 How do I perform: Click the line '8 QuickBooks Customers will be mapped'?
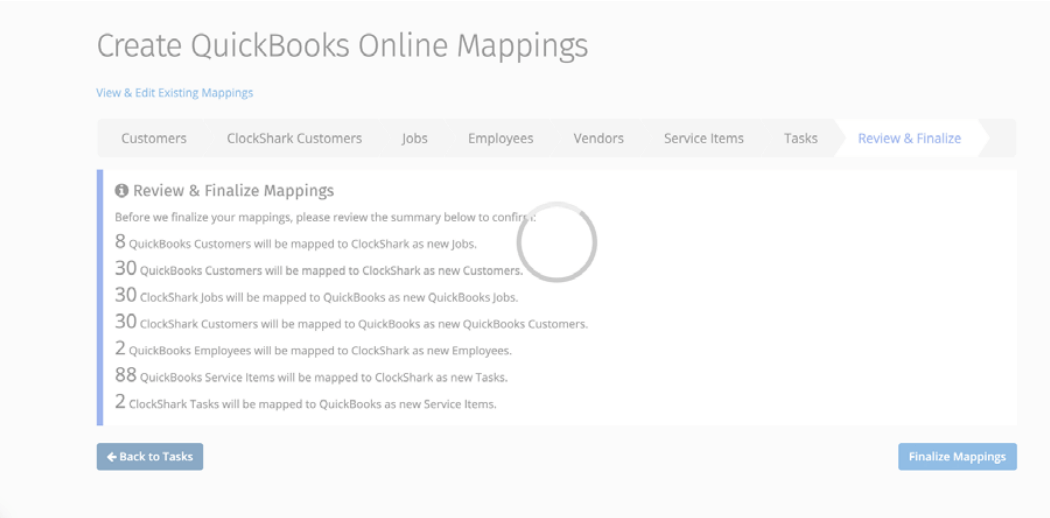(x=296, y=242)
